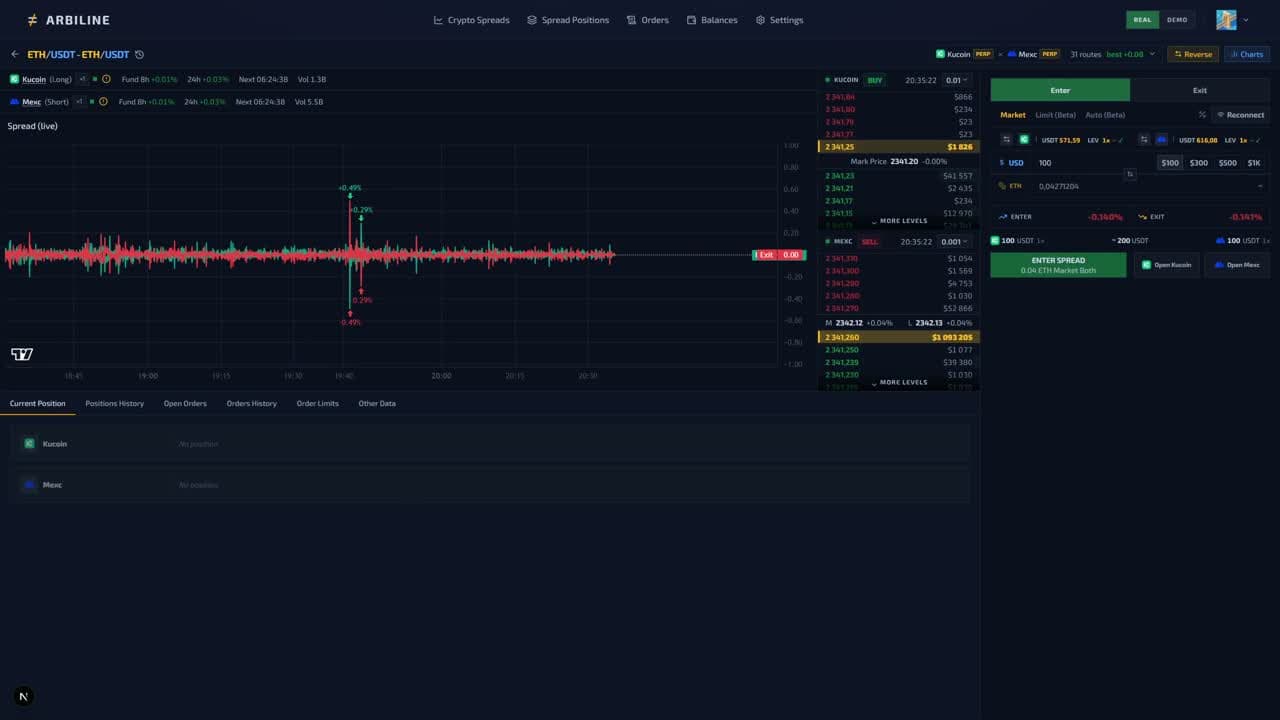Viewport: 1280px width, 720px height.
Task: Choose the $1K preset amount
Action: click(x=1254, y=163)
